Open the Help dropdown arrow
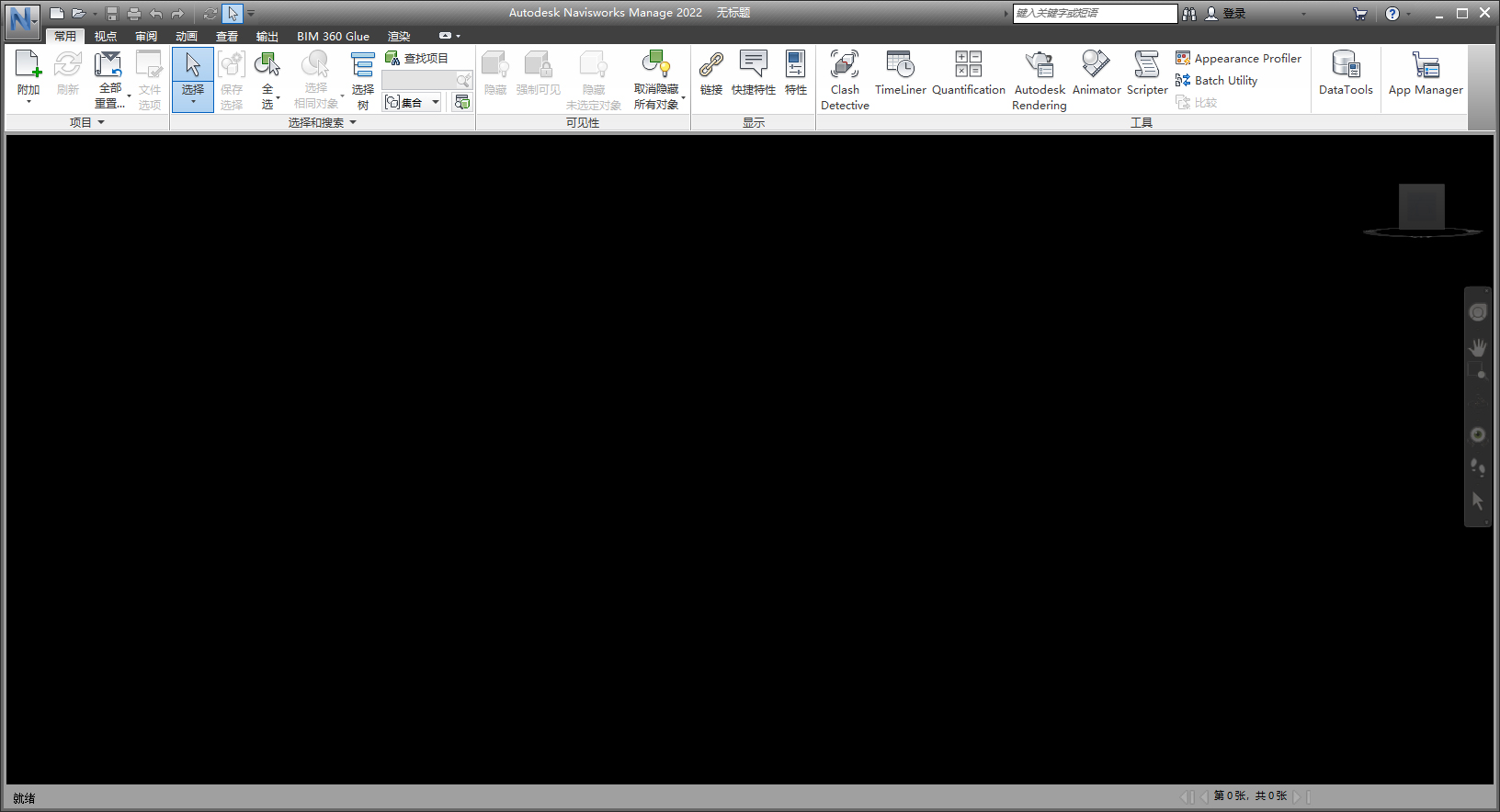 pos(1408,14)
